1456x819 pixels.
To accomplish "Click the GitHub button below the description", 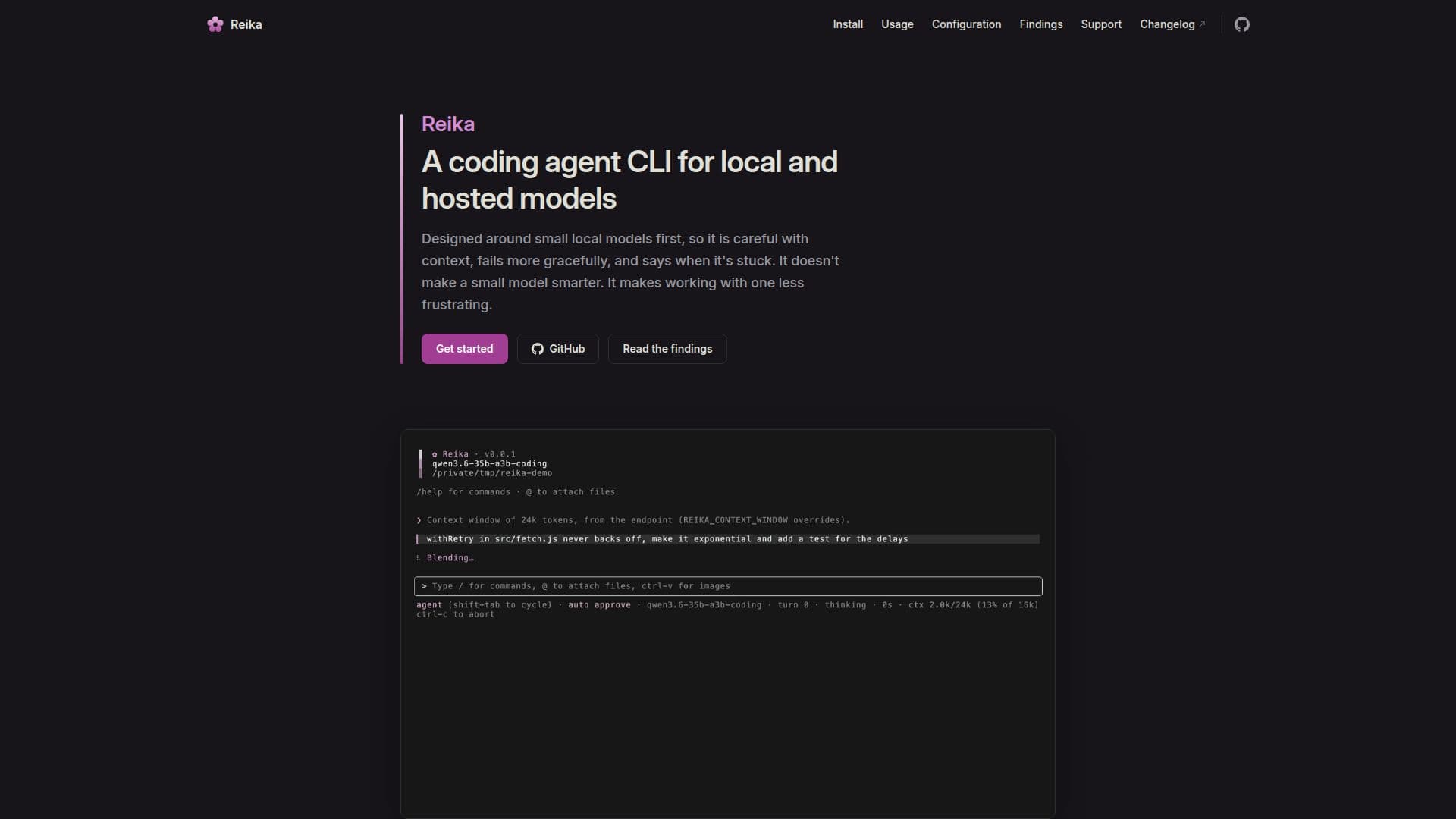I will coord(558,349).
